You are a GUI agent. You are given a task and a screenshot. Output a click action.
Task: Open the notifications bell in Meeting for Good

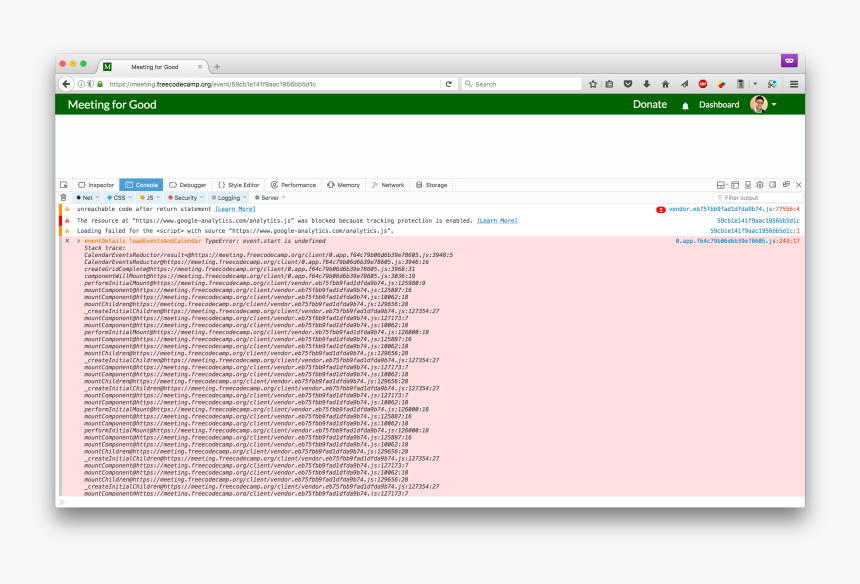click(685, 105)
